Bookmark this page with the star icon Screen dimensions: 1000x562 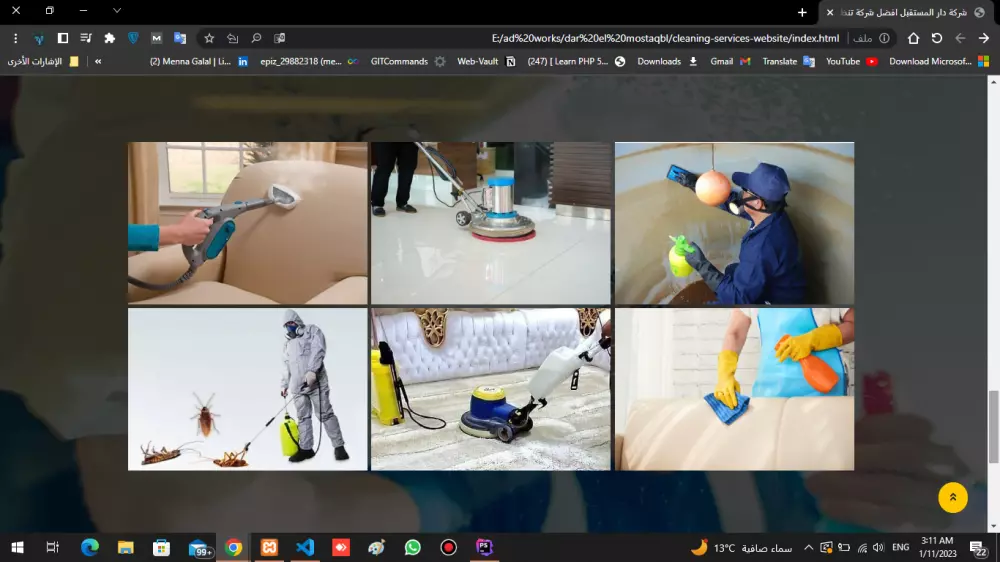(x=209, y=38)
